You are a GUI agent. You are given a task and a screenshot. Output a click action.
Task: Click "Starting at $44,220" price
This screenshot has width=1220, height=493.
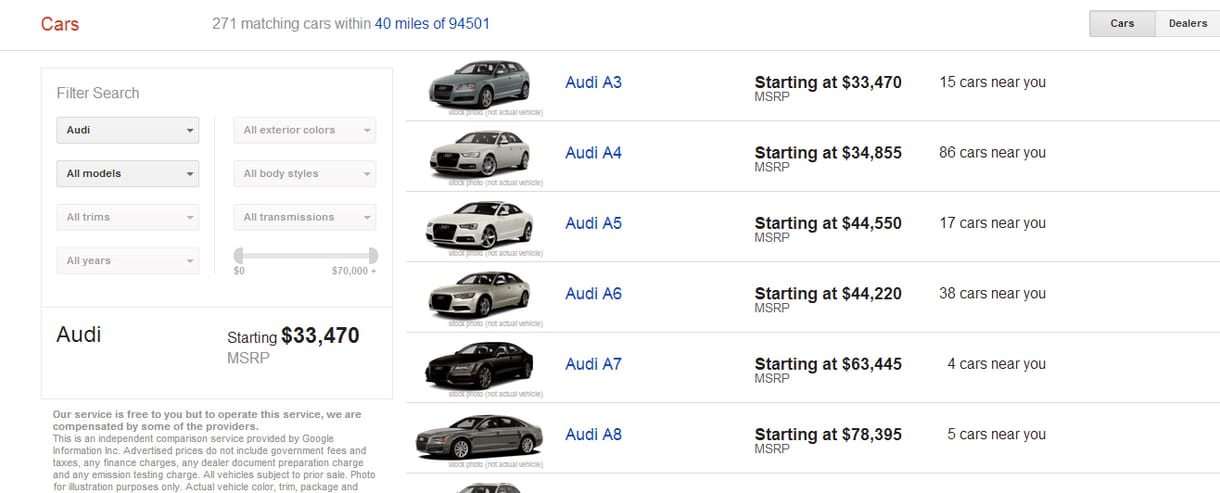pyautogui.click(x=828, y=294)
